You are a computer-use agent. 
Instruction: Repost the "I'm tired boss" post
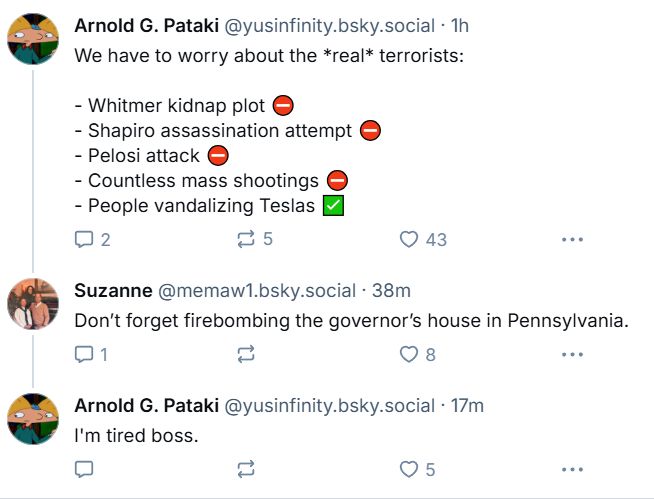point(246,469)
